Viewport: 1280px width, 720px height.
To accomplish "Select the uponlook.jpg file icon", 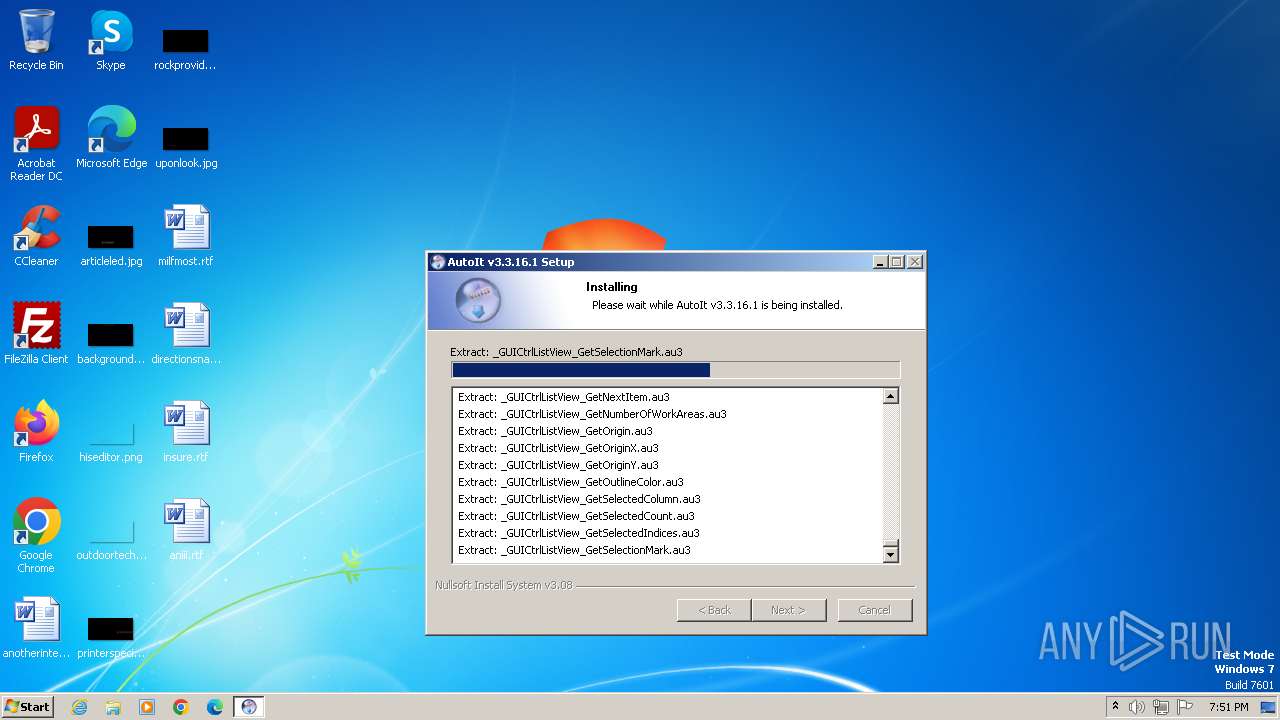I will point(186,146).
